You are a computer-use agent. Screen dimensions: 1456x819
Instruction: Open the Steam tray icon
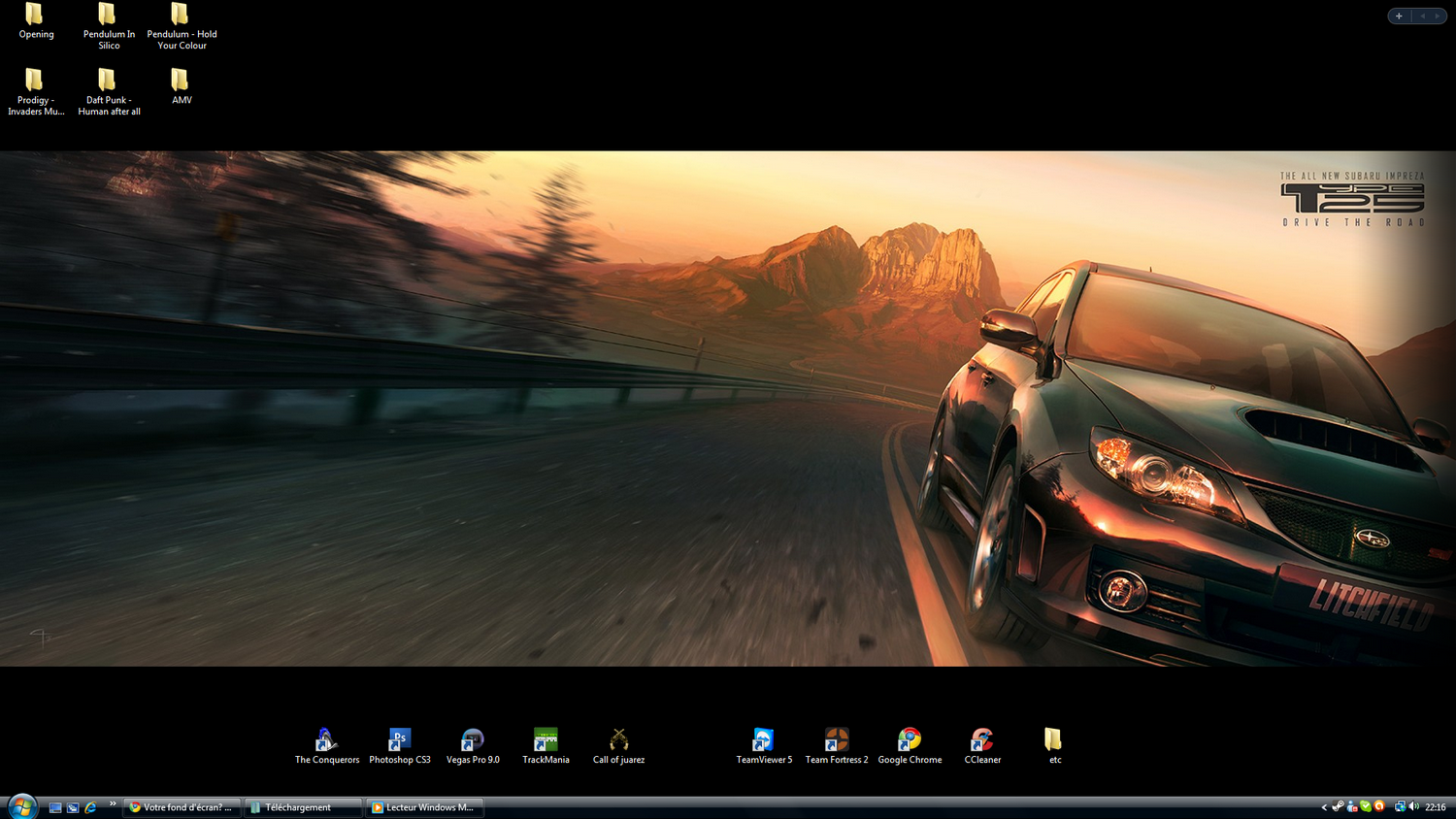click(1338, 806)
